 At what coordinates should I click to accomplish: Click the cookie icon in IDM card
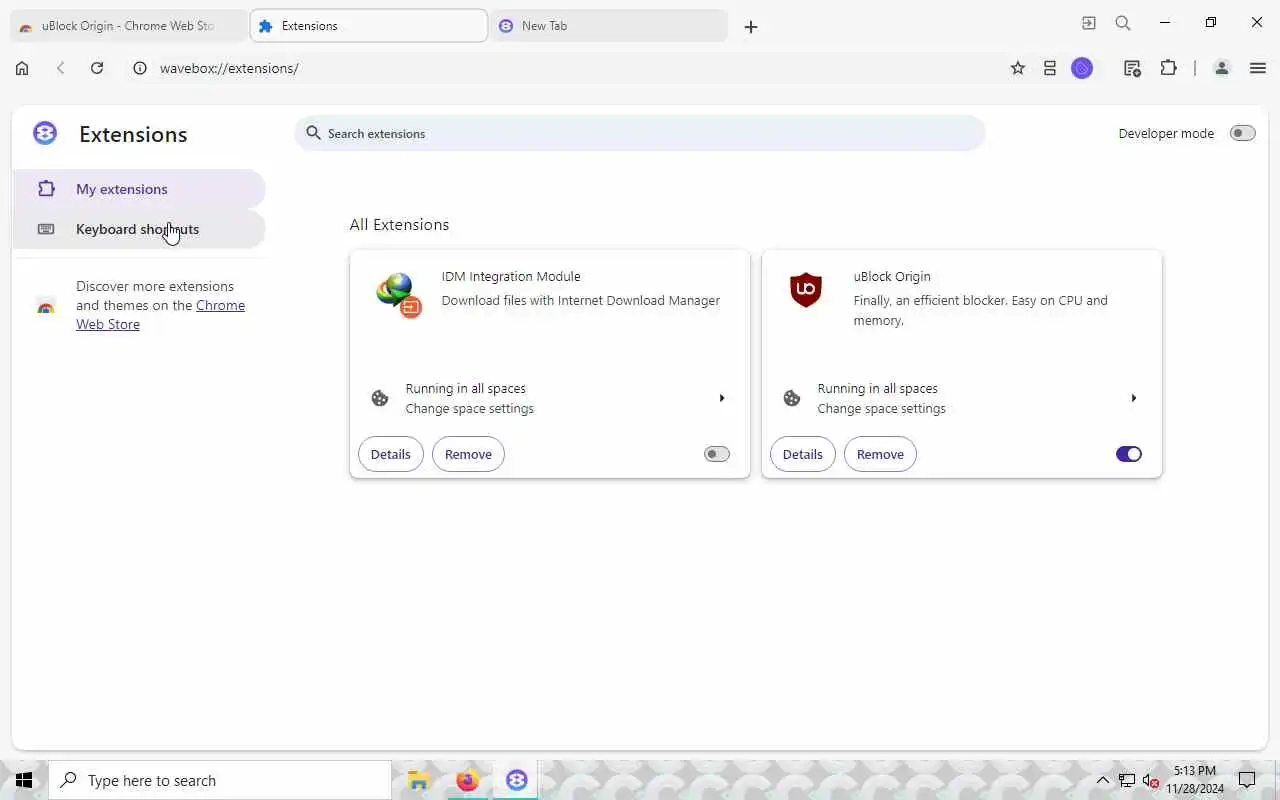click(380, 398)
